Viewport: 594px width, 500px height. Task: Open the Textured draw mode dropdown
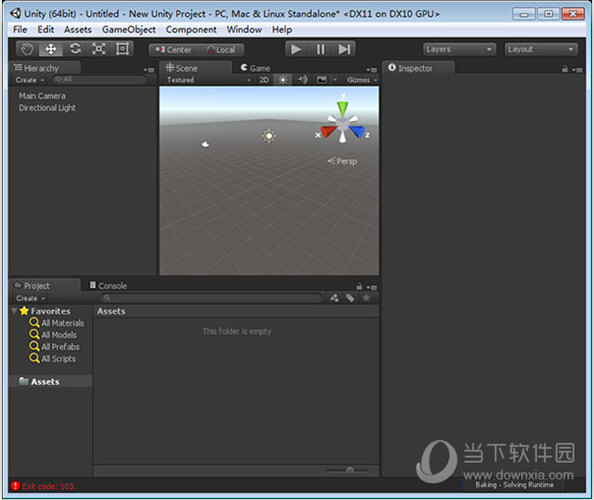(x=208, y=80)
